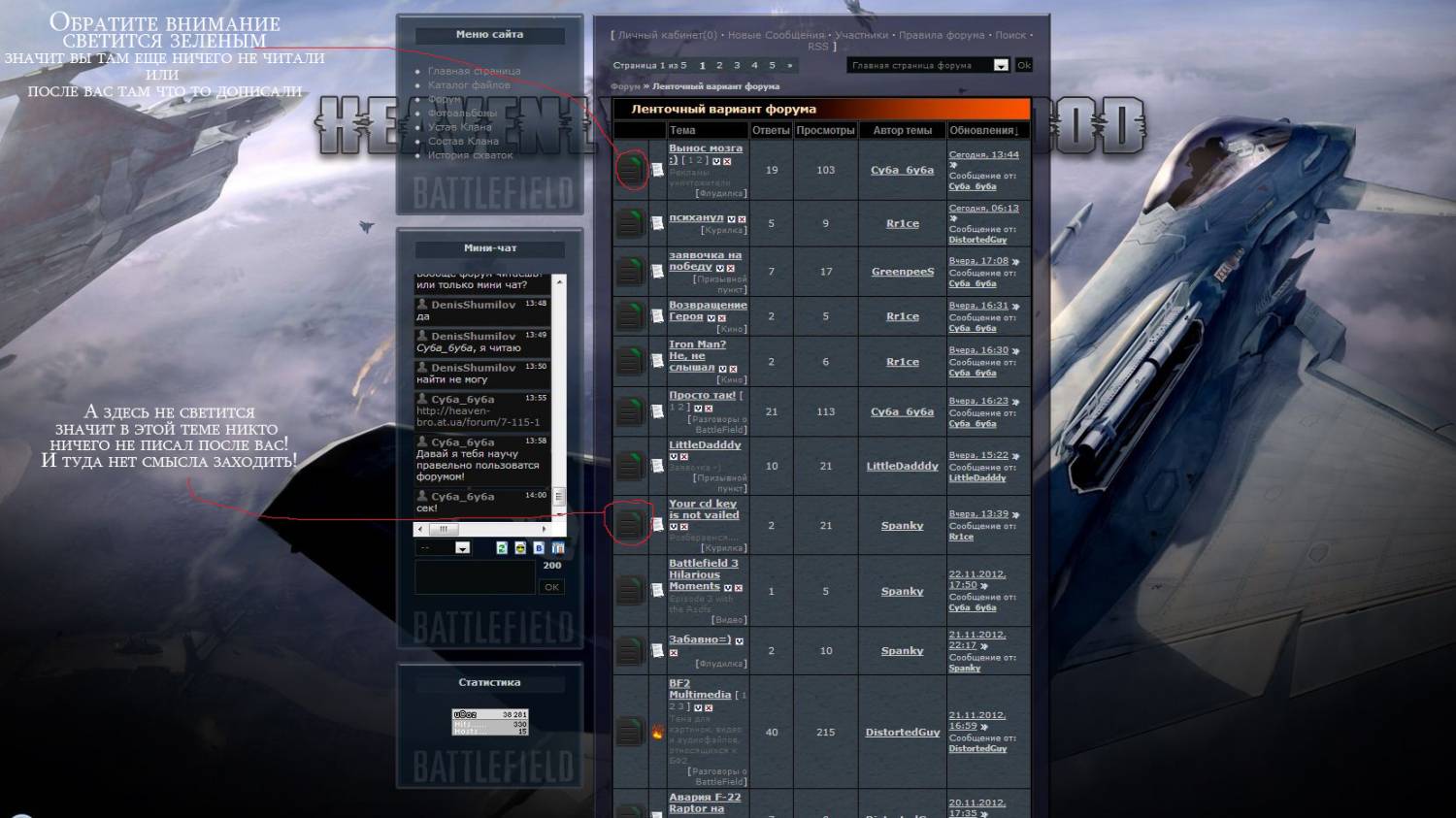Open 'Фотоальбомы' in site menu
This screenshot has width=1456, height=818.
click(x=462, y=114)
